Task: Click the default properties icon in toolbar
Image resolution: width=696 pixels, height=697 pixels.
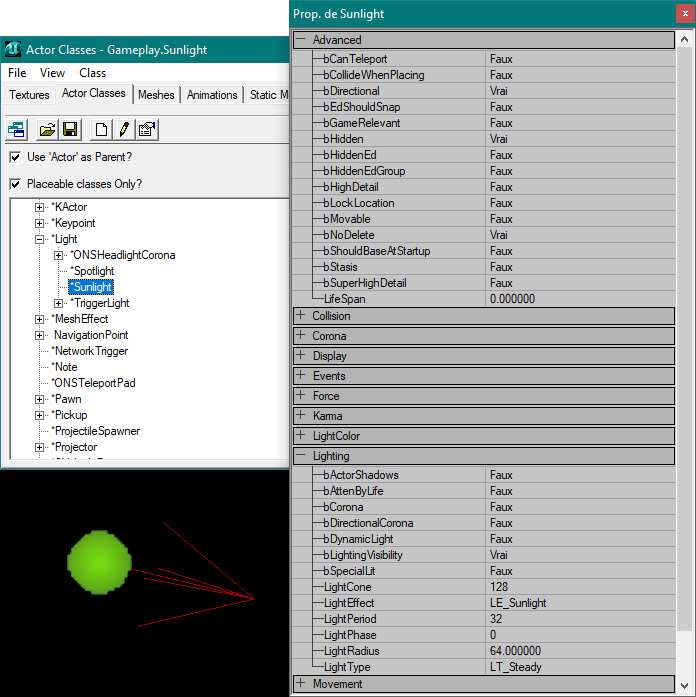Action: click(x=146, y=129)
